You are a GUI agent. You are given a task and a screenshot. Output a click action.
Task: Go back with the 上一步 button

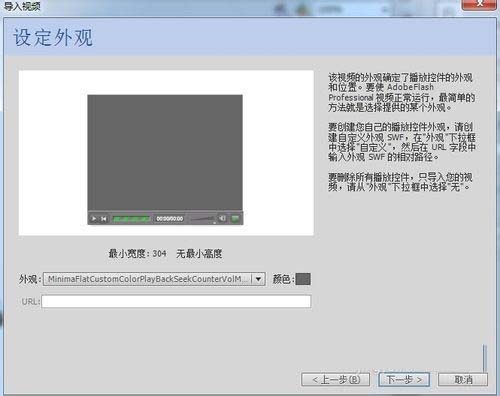coord(336,379)
